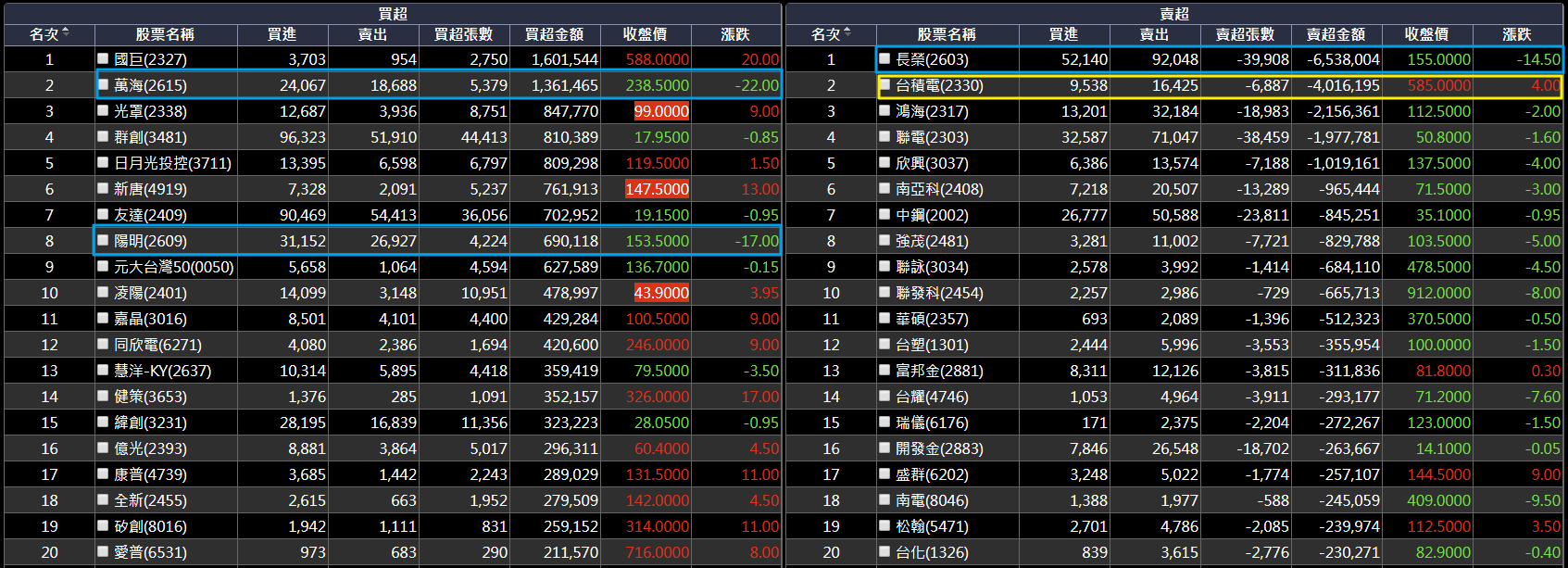Click the 買超金額 value 1,601,544
Viewport: 1568px width, 568px height.
pos(565,59)
